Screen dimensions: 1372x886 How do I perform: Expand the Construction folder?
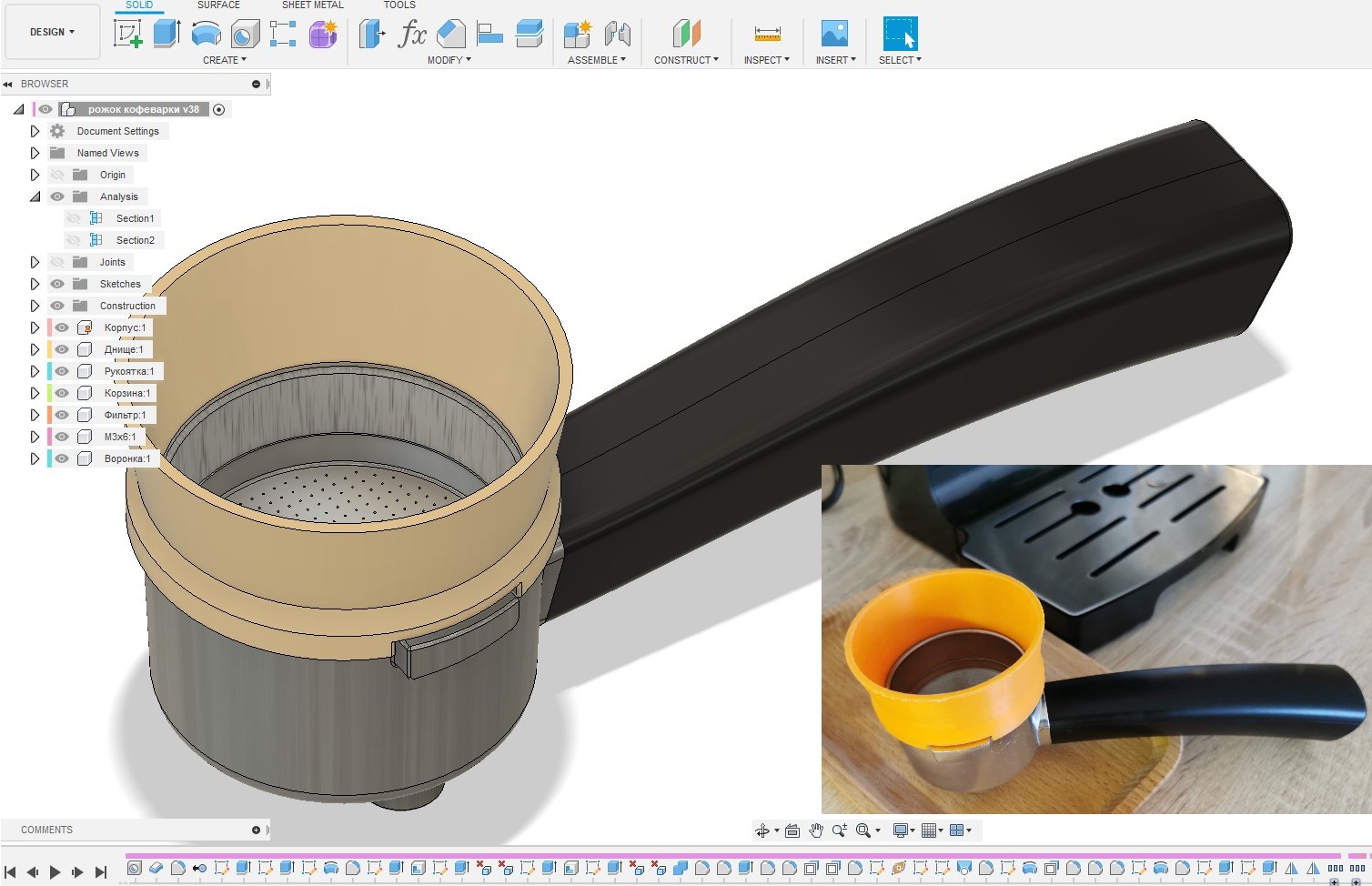tap(35, 306)
